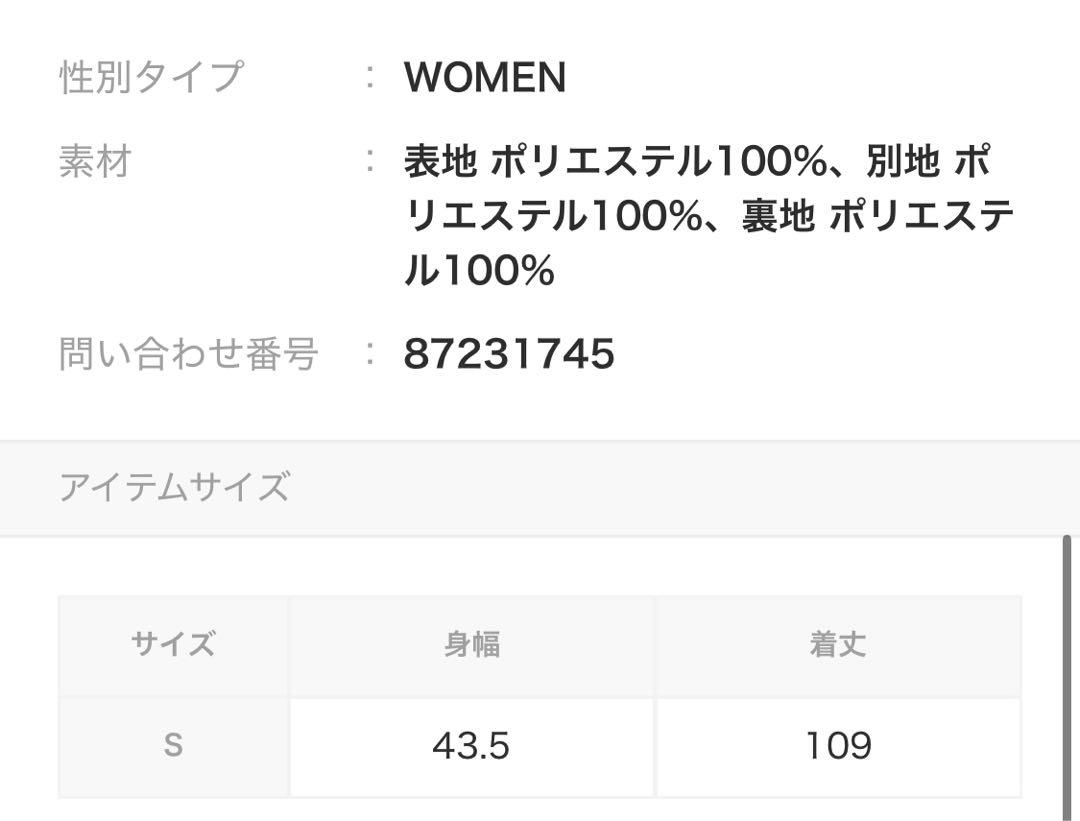The image size is (1080, 821).
Task: Click the 身幅 column header
Action: (x=472, y=645)
